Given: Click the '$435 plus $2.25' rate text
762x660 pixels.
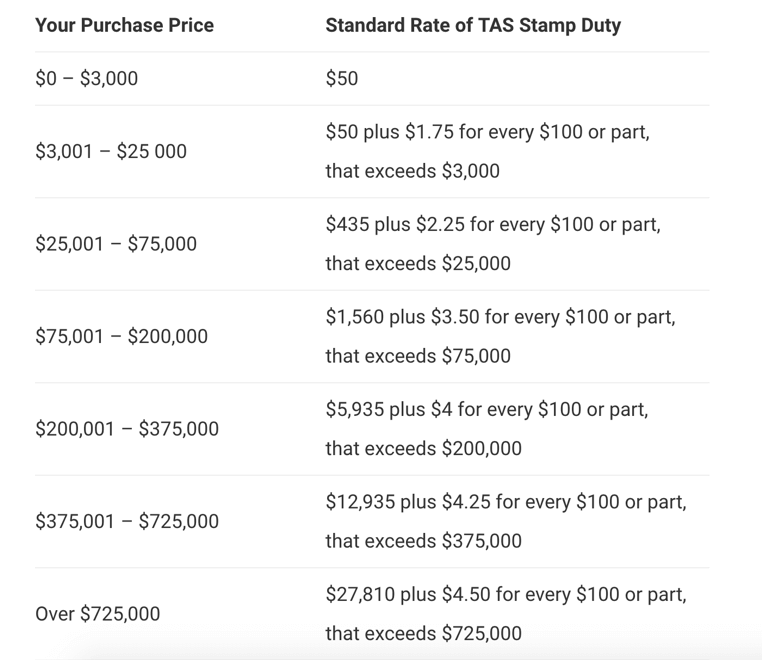Looking at the screenshot, I should (x=395, y=225).
